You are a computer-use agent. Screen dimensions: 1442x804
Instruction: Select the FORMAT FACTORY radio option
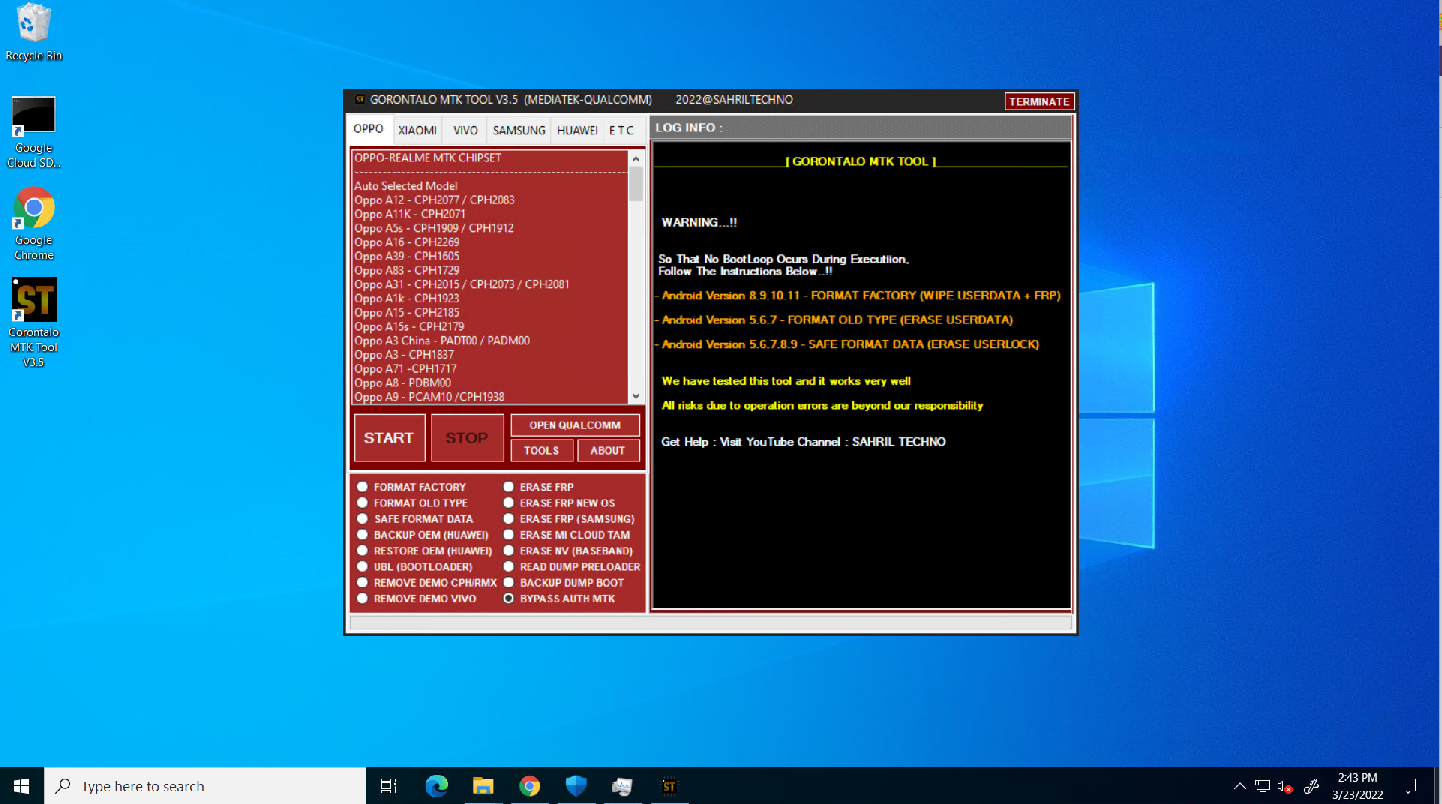coord(411,487)
